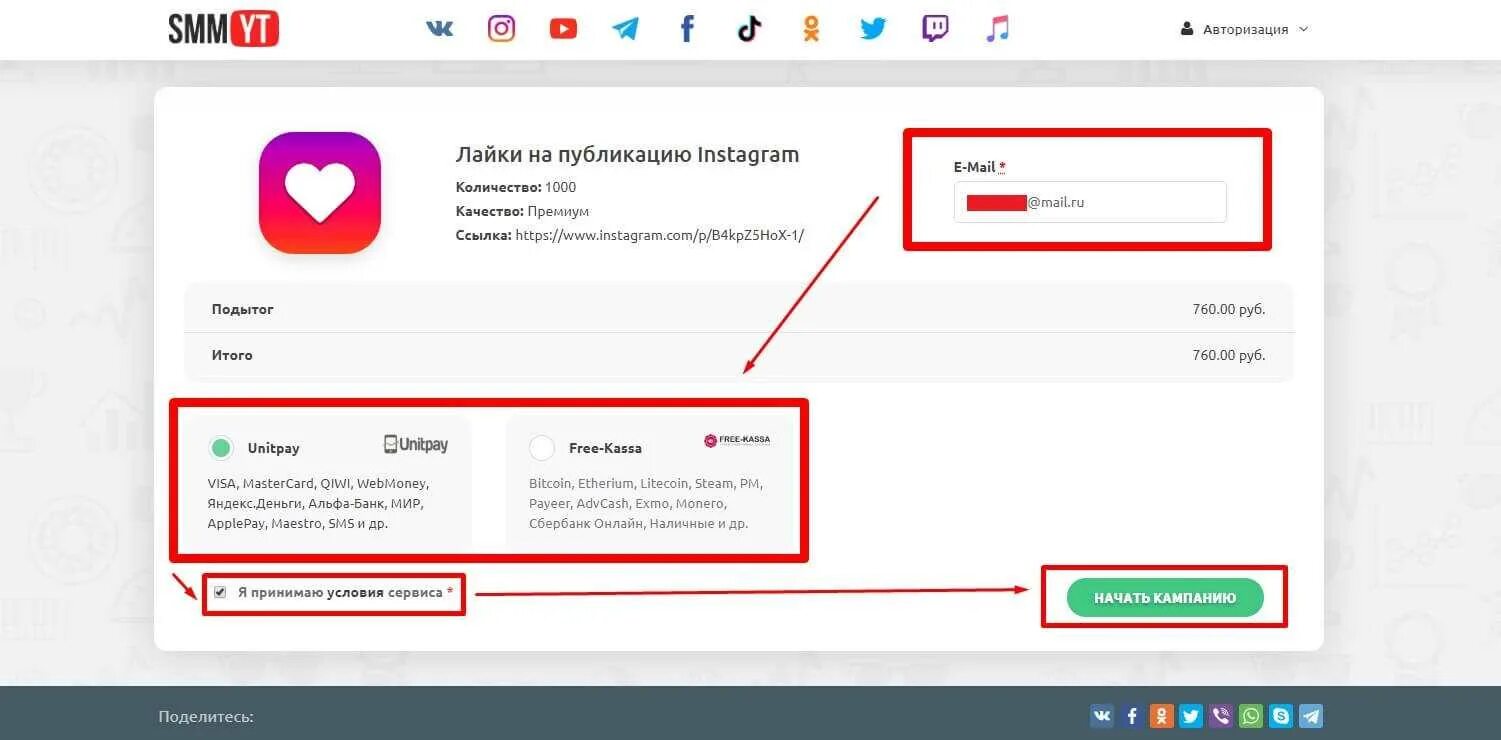Click the Итого amount 760.00 руб.

click(1229, 355)
